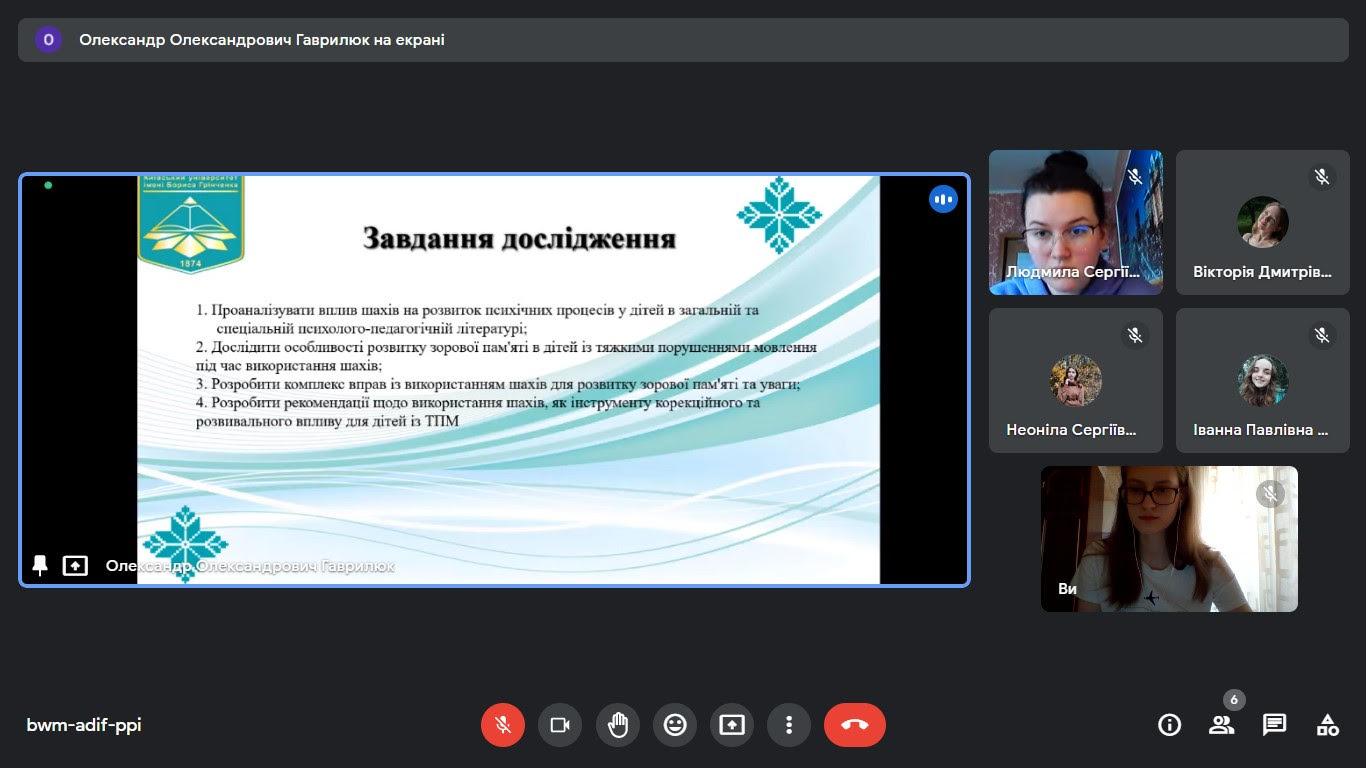
Task: Select Іванна Павлівна's participant tile
Action: pyautogui.click(x=1262, y=380)
